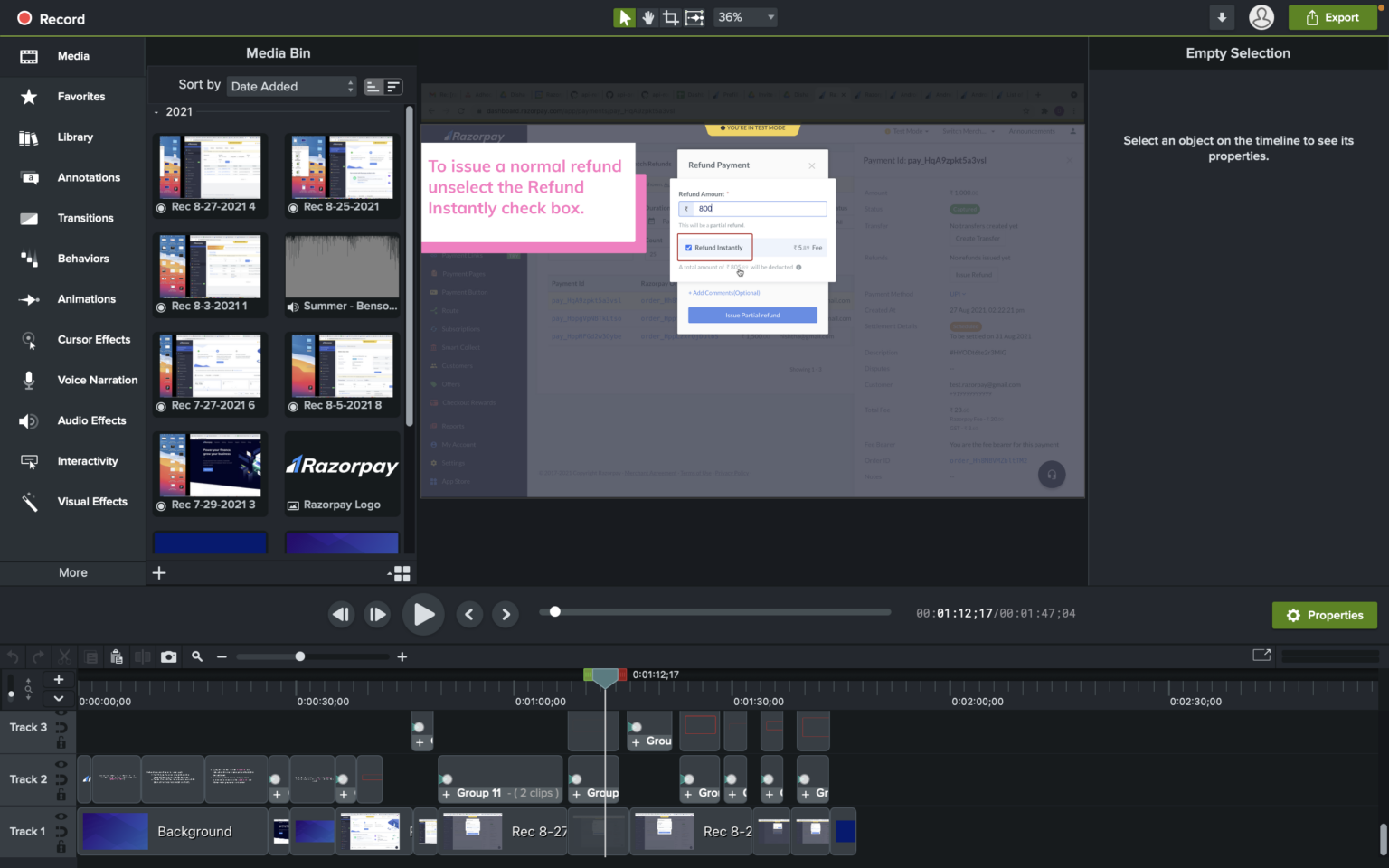The height and width of the screenshot is (868, 1389).
Task: Activate the Pan hand tool
Action: 647,16
